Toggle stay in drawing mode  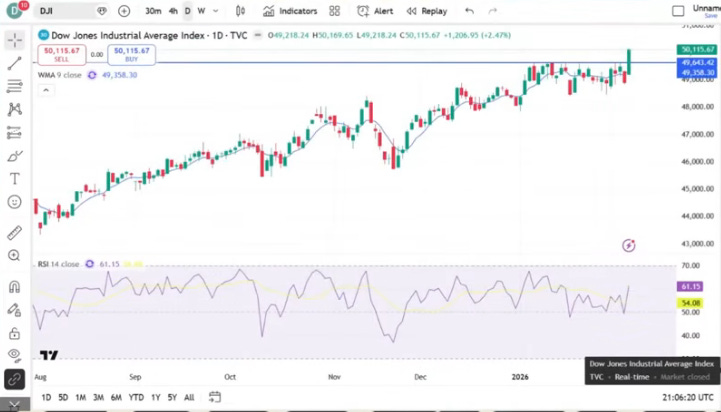(x=14, y=310)
